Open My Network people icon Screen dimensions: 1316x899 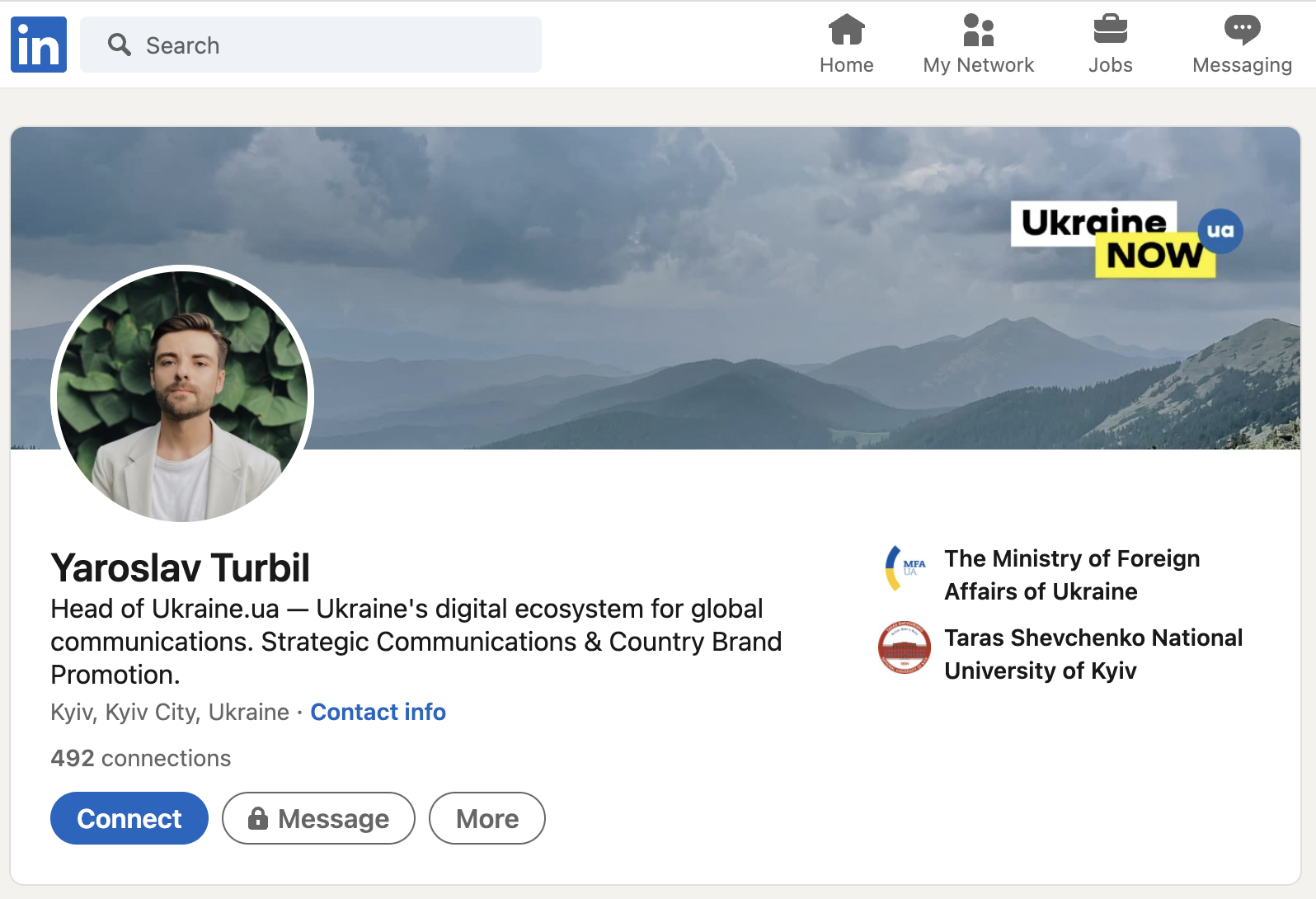click(x=978, y=30)
